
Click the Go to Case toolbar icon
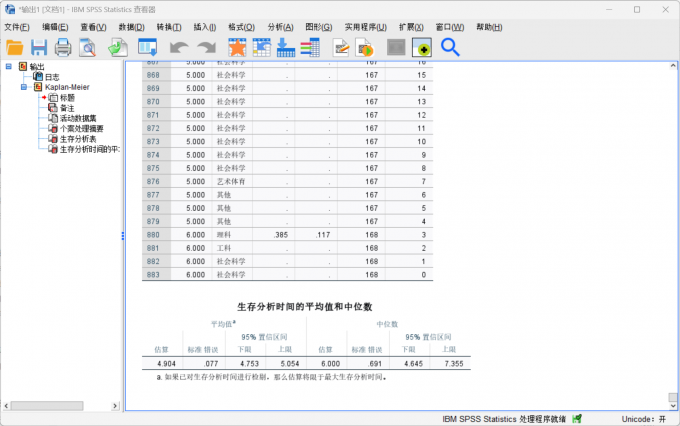click(262, 47)
